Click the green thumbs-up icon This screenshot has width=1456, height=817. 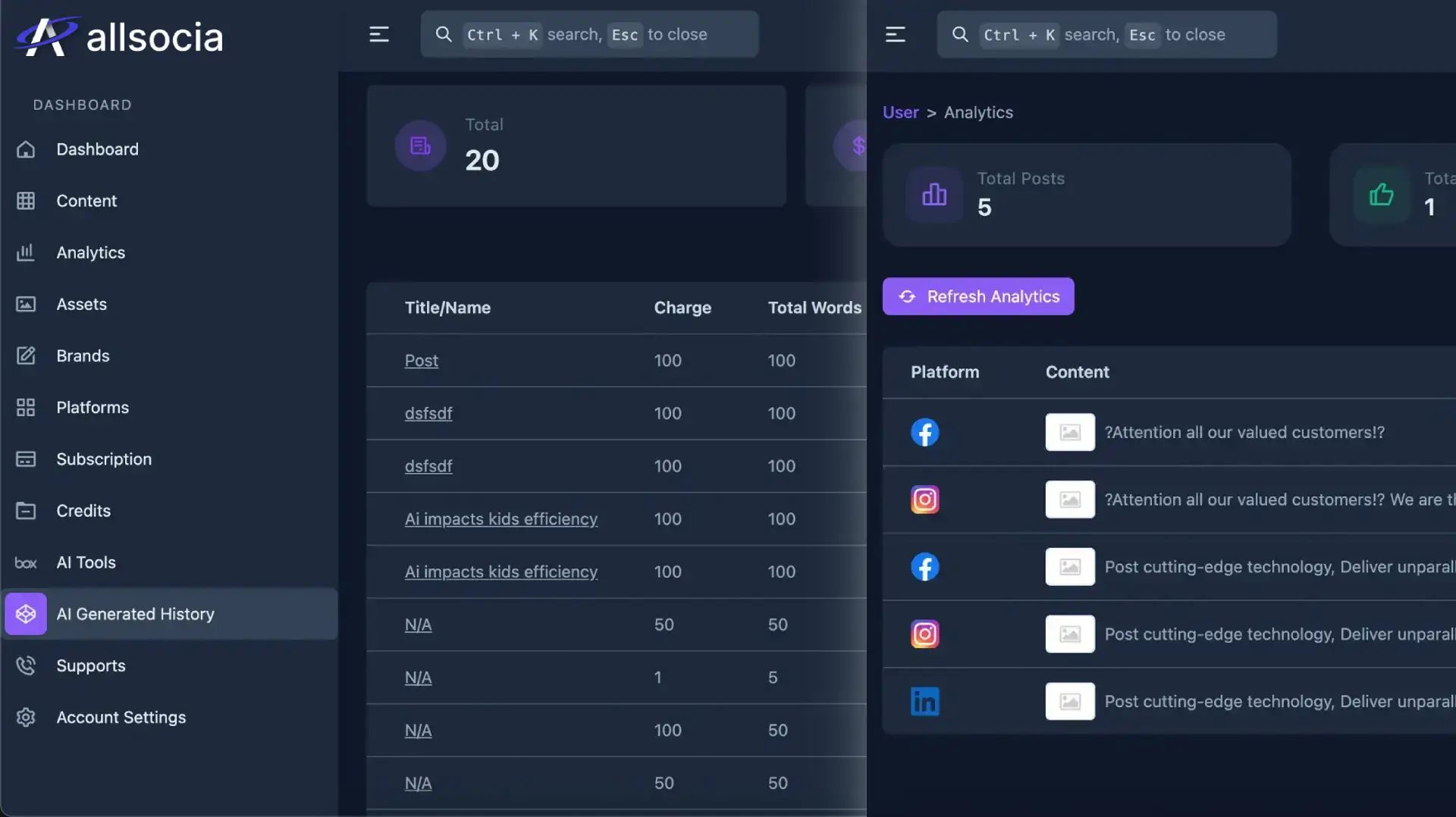click(1380, 195)
